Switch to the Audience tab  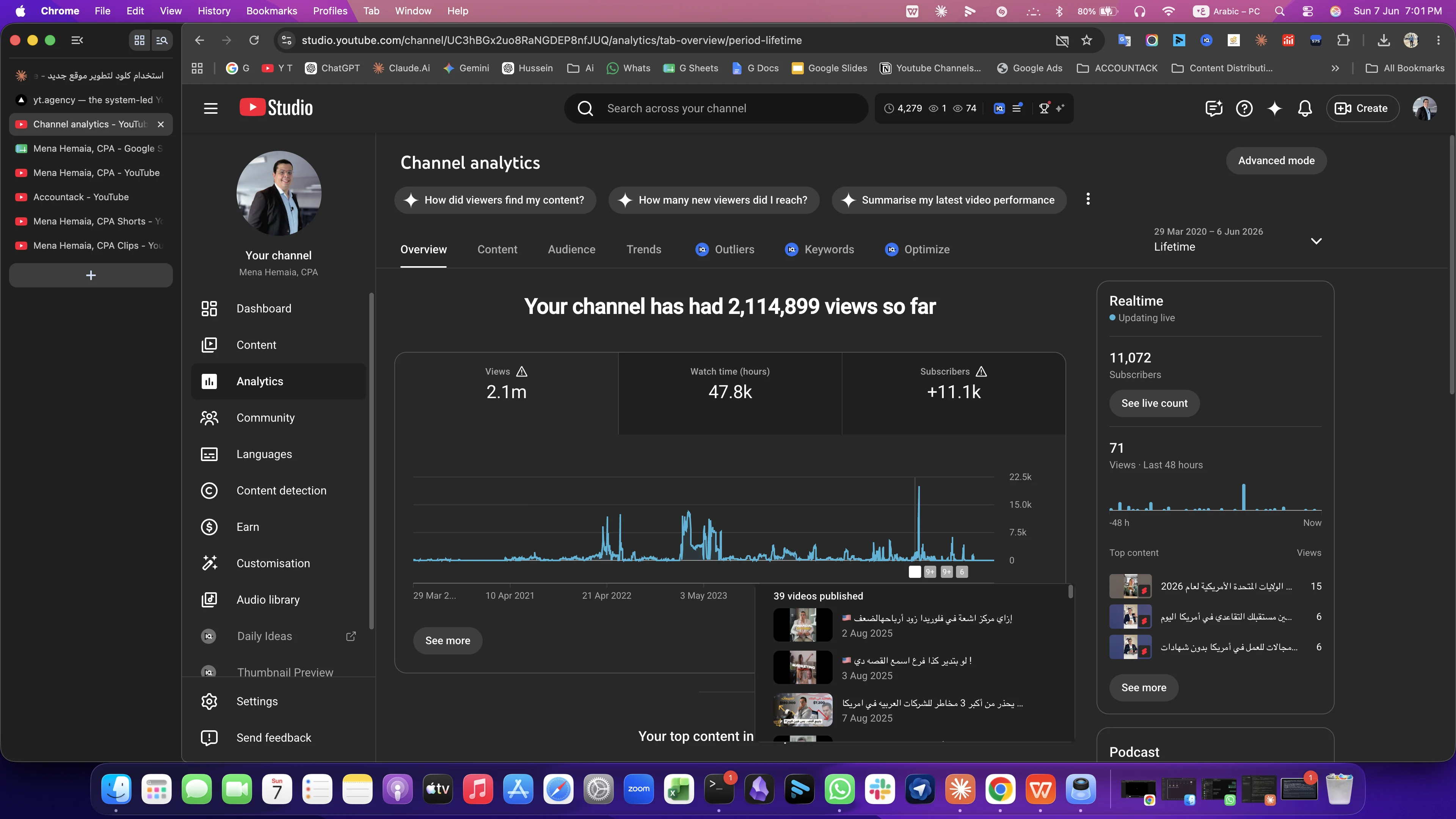[571, 249]
